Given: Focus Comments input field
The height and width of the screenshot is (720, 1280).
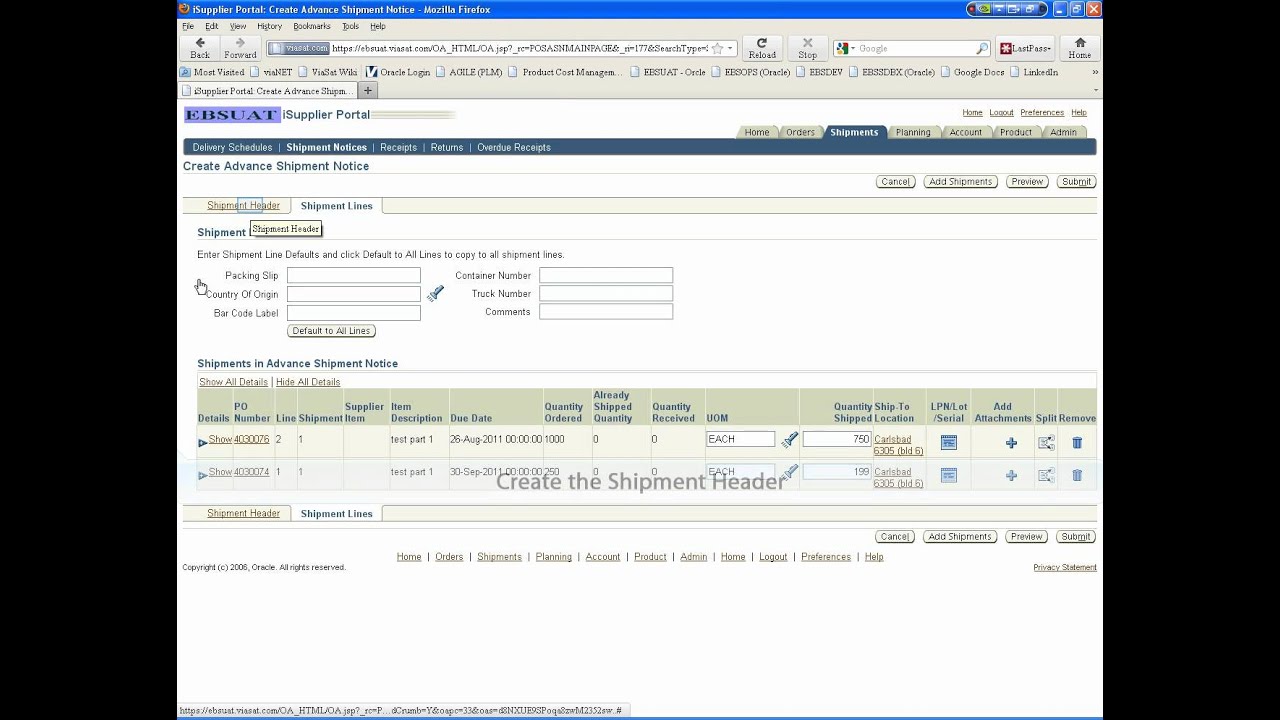Looking at the screenshot, I should 606,312.
